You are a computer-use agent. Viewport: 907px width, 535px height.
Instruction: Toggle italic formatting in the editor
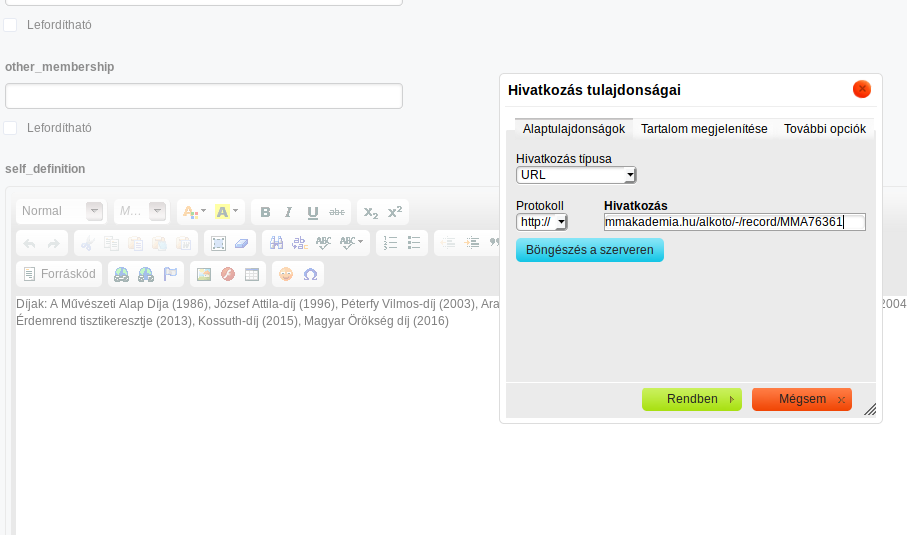click(x=288, y=212)
